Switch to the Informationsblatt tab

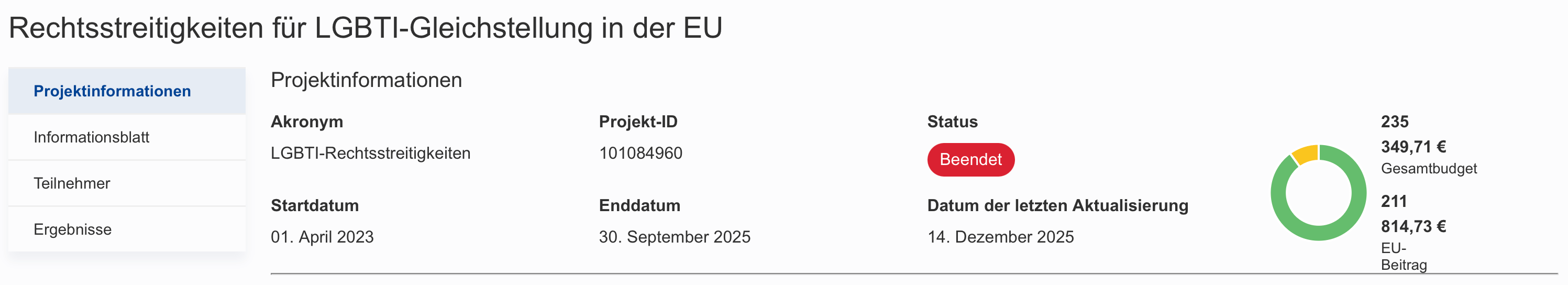[x=91, y=138]
